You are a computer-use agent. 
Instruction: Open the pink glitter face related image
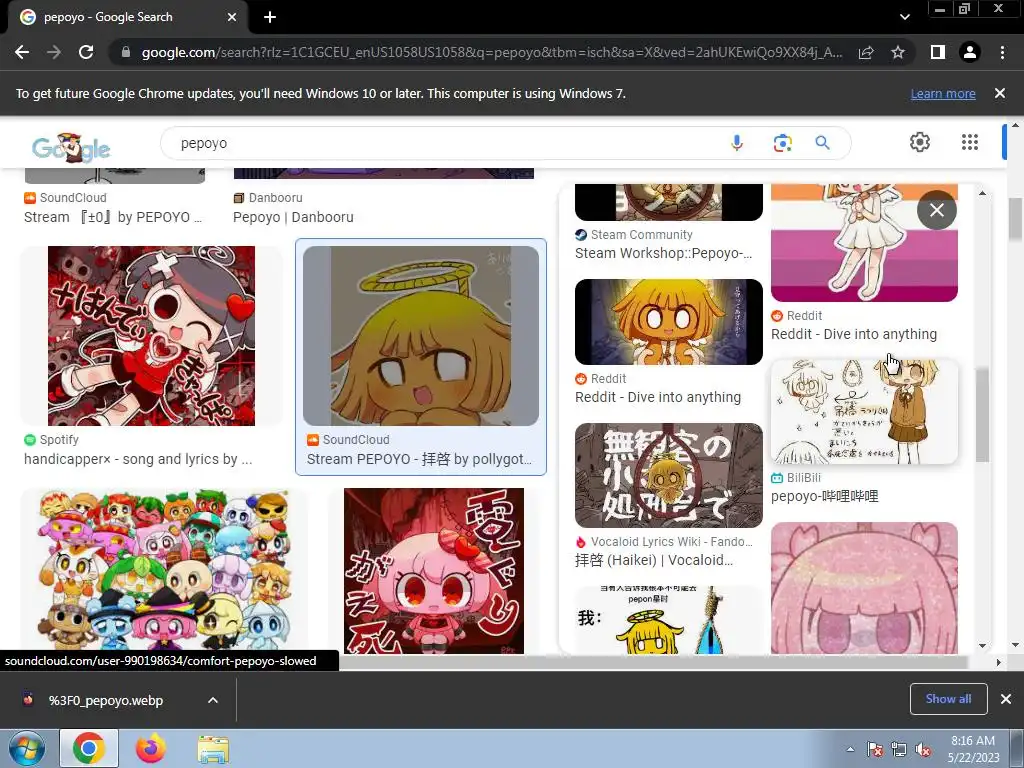pos(864,588)
